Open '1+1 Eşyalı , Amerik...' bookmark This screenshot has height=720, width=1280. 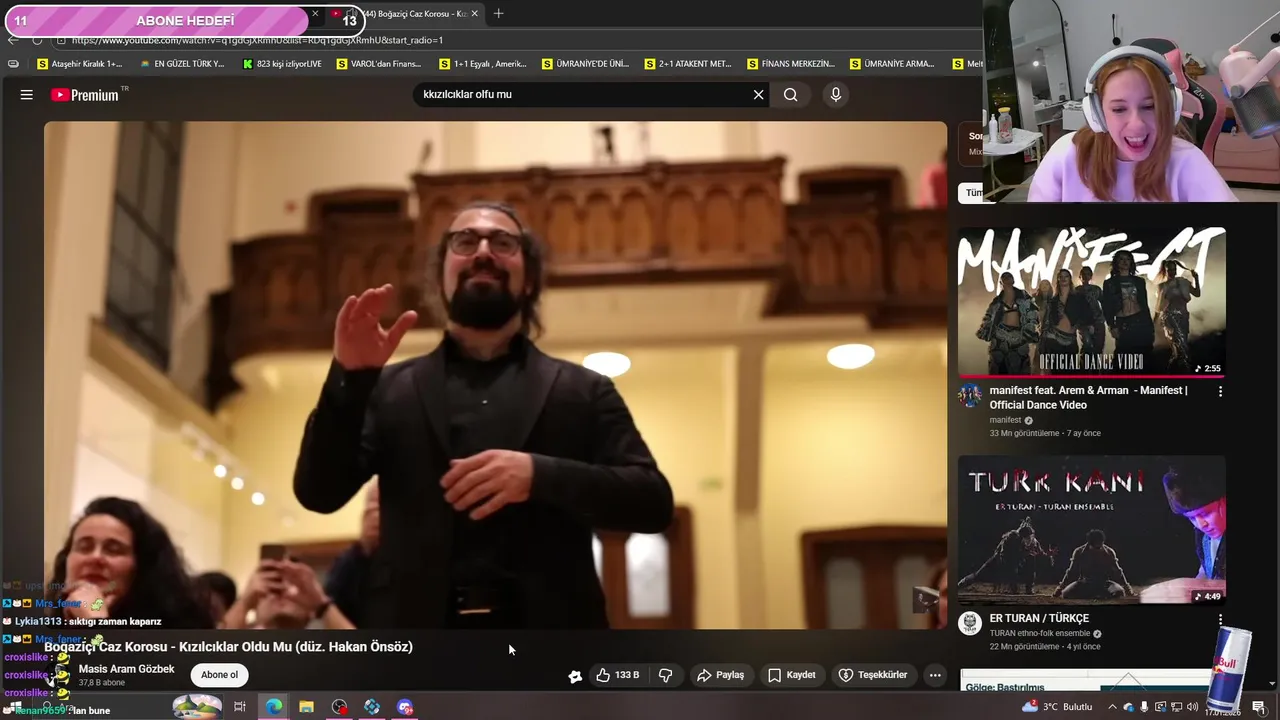pyautogui.click(x=483, y=64)
